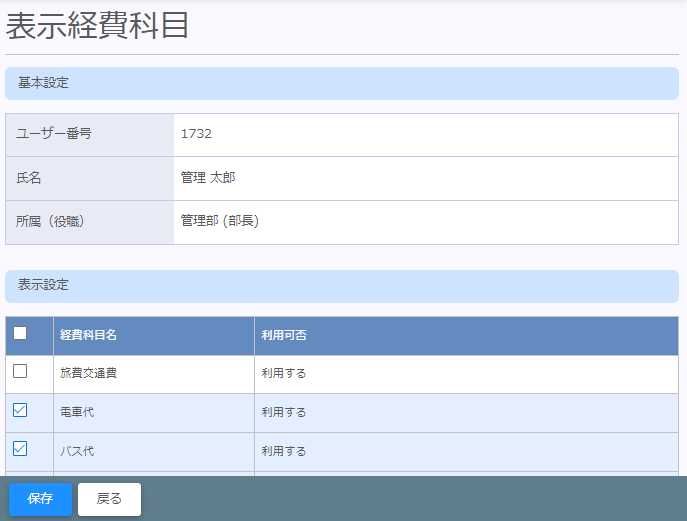The image size is (687, 521).
Task: Click 利用する in the バス代 row
Action: 284,451
